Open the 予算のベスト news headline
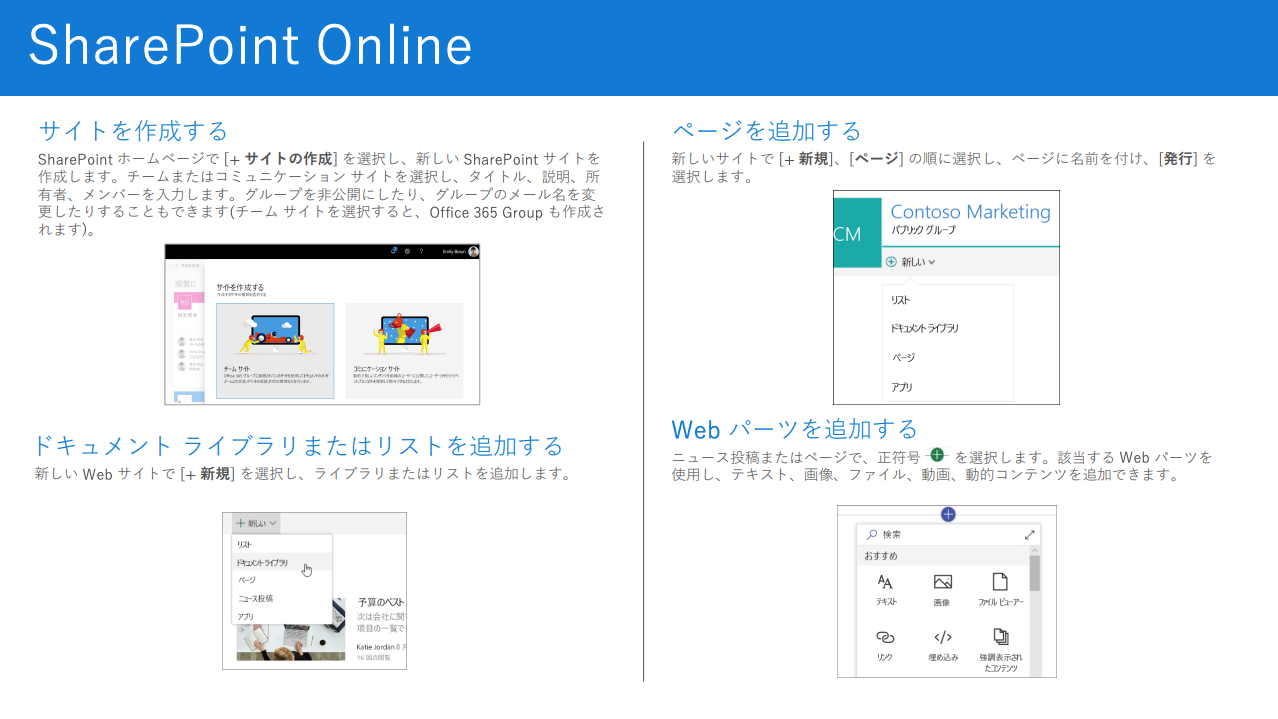 381,604
